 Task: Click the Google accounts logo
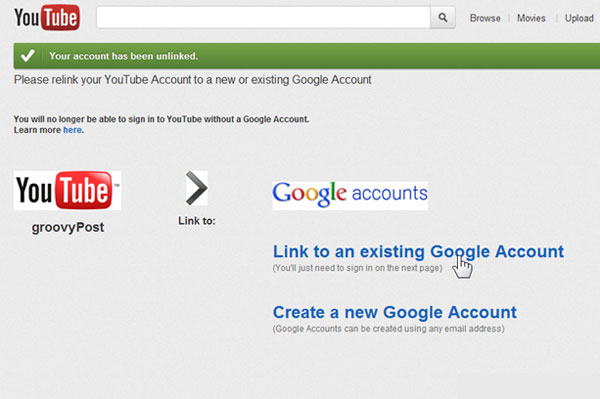pos(350,195)
